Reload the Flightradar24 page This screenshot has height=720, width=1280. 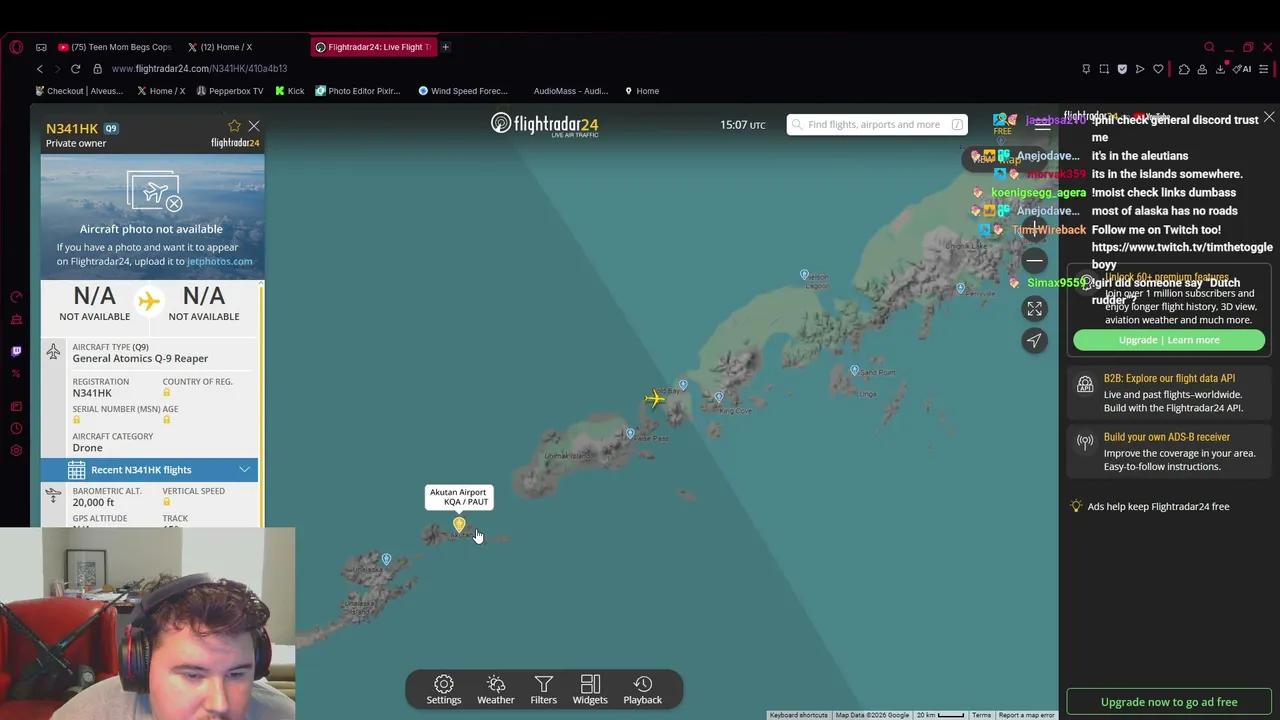[75, 69]
